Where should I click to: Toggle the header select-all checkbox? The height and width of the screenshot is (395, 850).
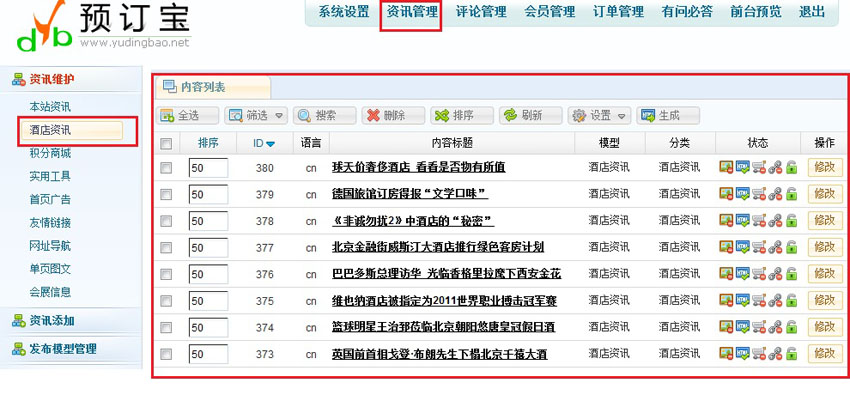(x=166, y=144)
